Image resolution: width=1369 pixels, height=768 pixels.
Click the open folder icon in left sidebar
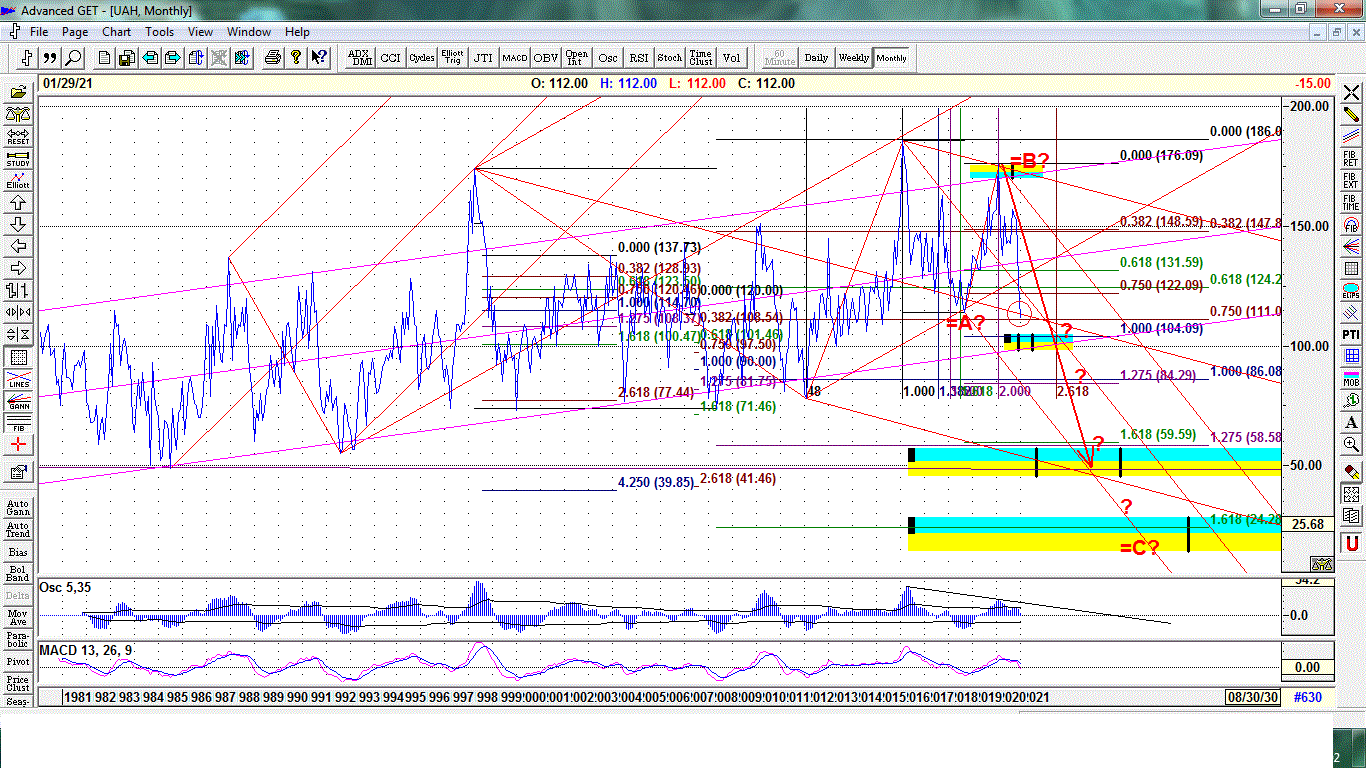[18, 92]
